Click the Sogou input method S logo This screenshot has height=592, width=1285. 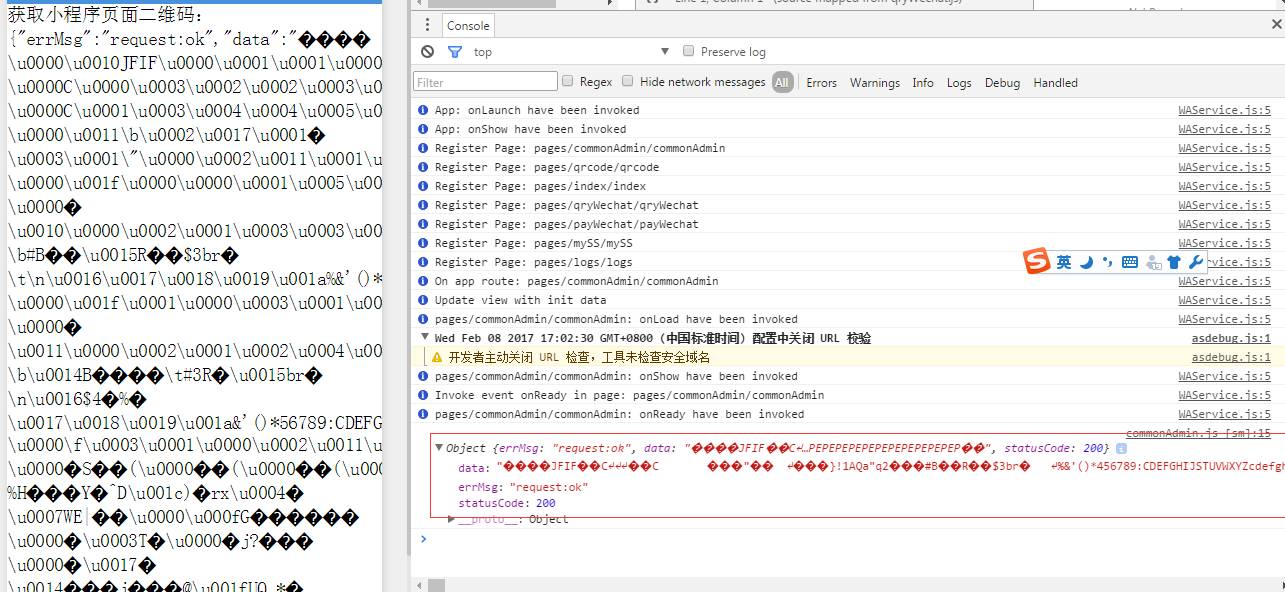click(1037, 262)
